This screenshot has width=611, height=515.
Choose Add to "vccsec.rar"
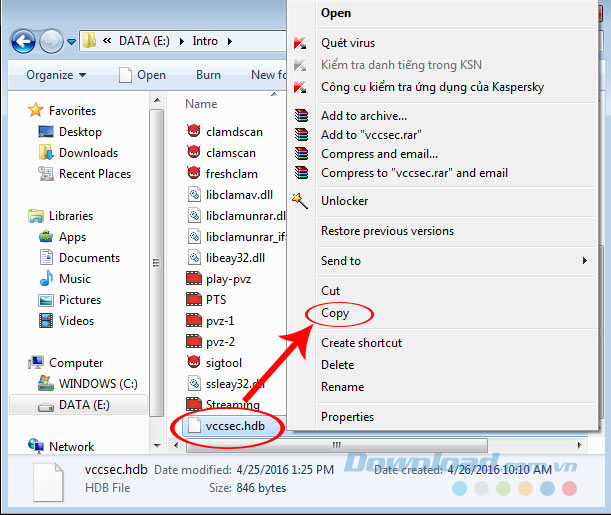coord(371,135)
